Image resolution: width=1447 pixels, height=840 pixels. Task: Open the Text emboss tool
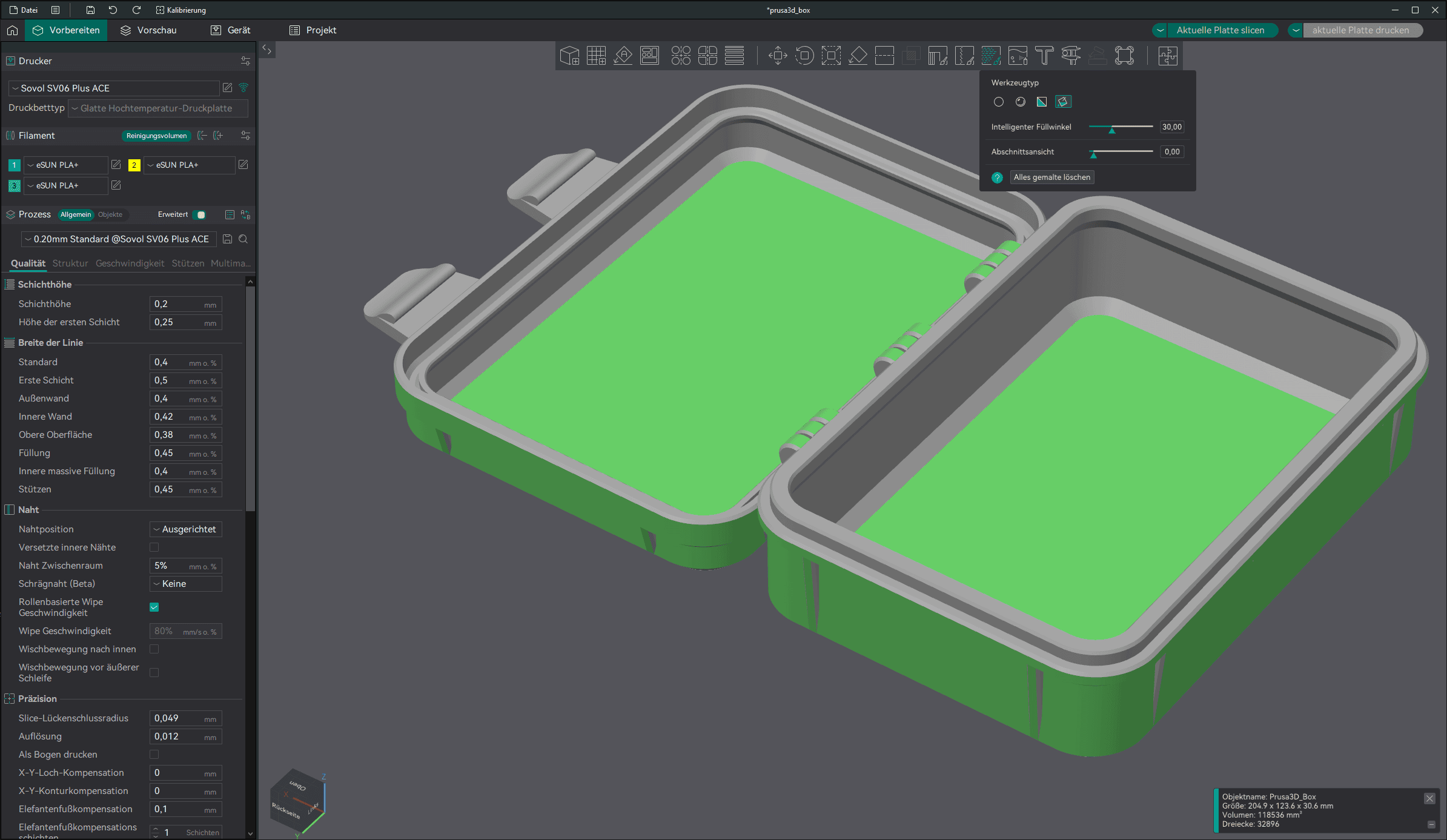pyautogui.click(x=1044, y=56)
